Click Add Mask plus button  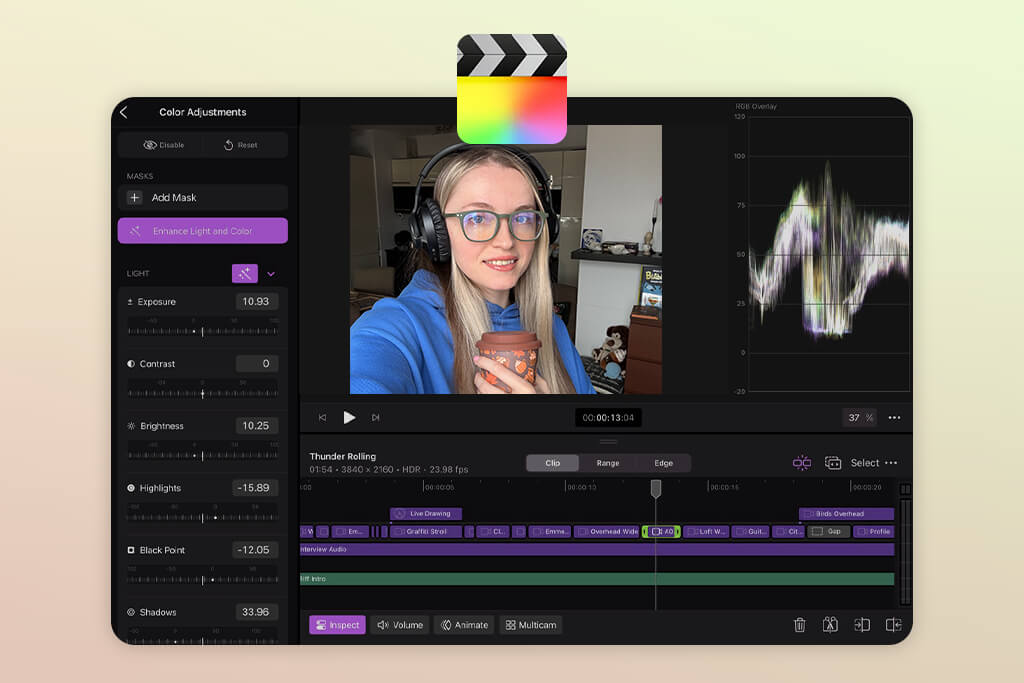(135, 197)
